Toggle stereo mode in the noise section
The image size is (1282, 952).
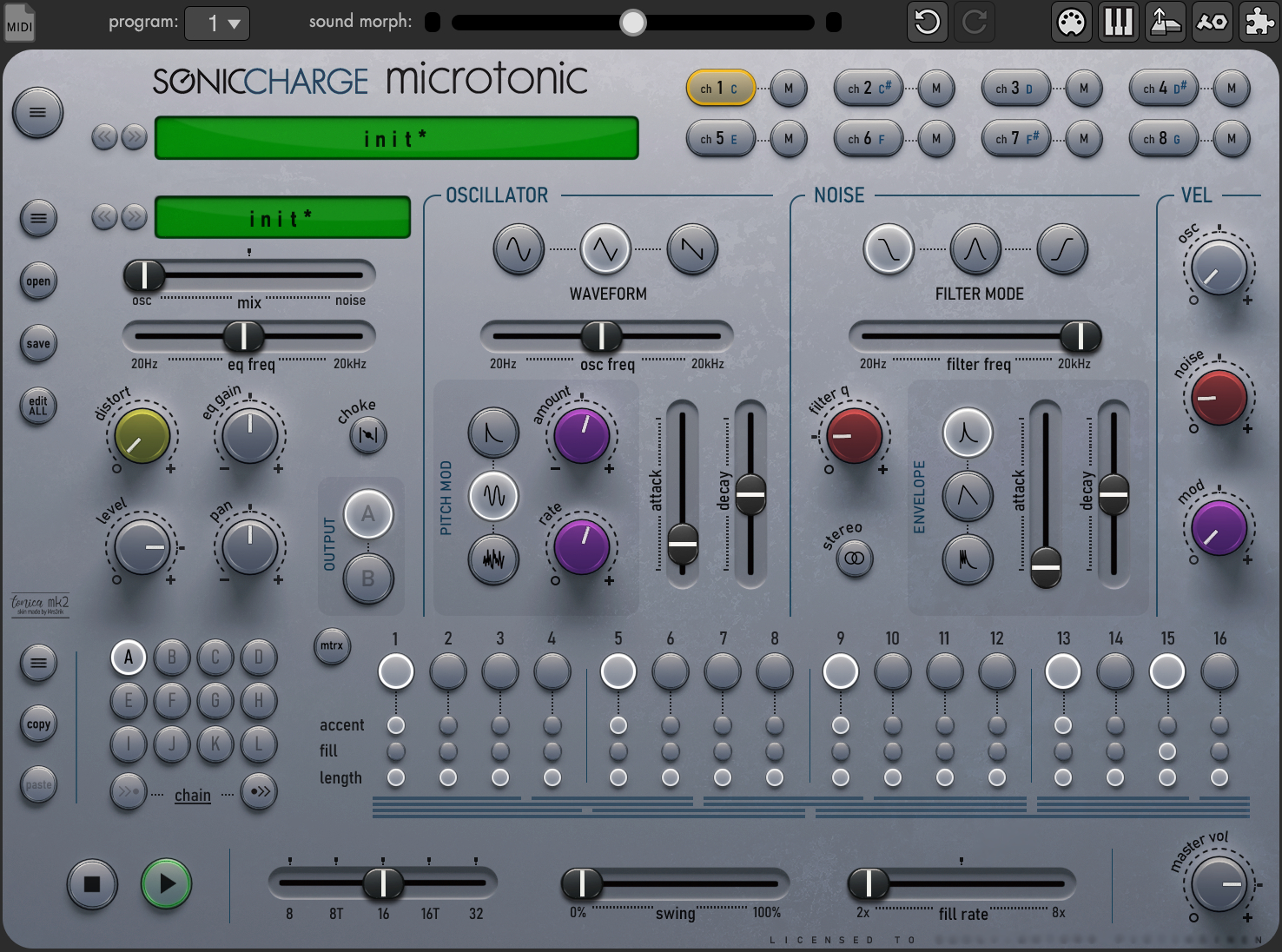coord(852,560)
